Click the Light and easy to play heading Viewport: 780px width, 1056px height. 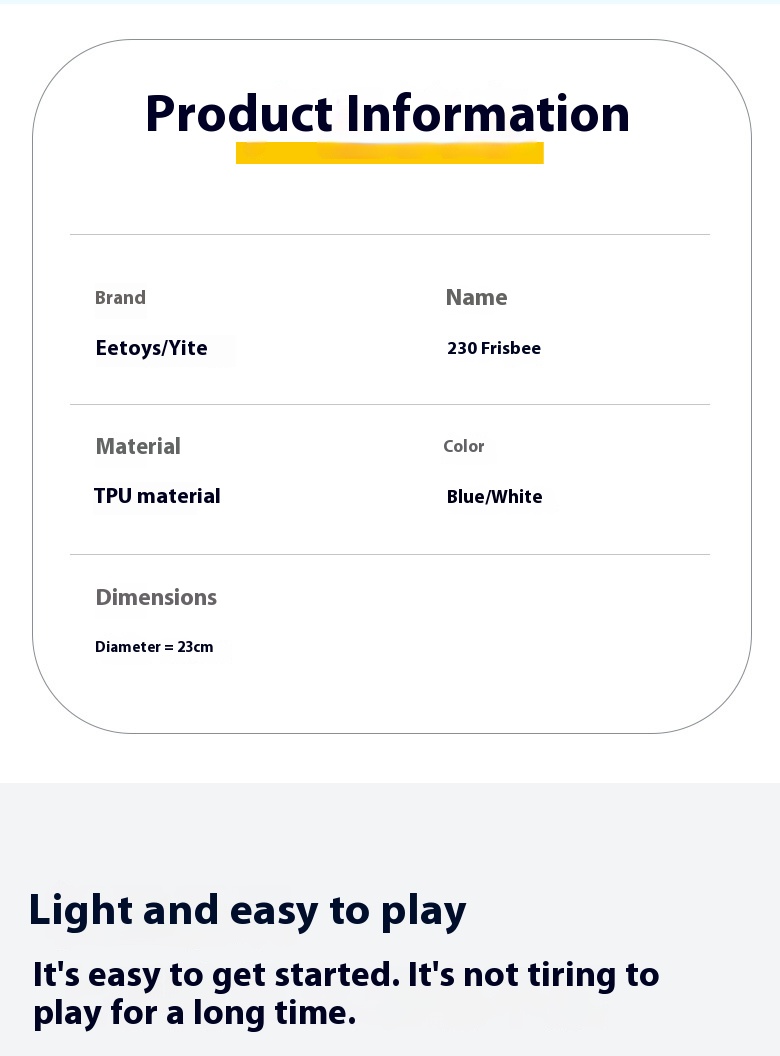coord(247,911)
